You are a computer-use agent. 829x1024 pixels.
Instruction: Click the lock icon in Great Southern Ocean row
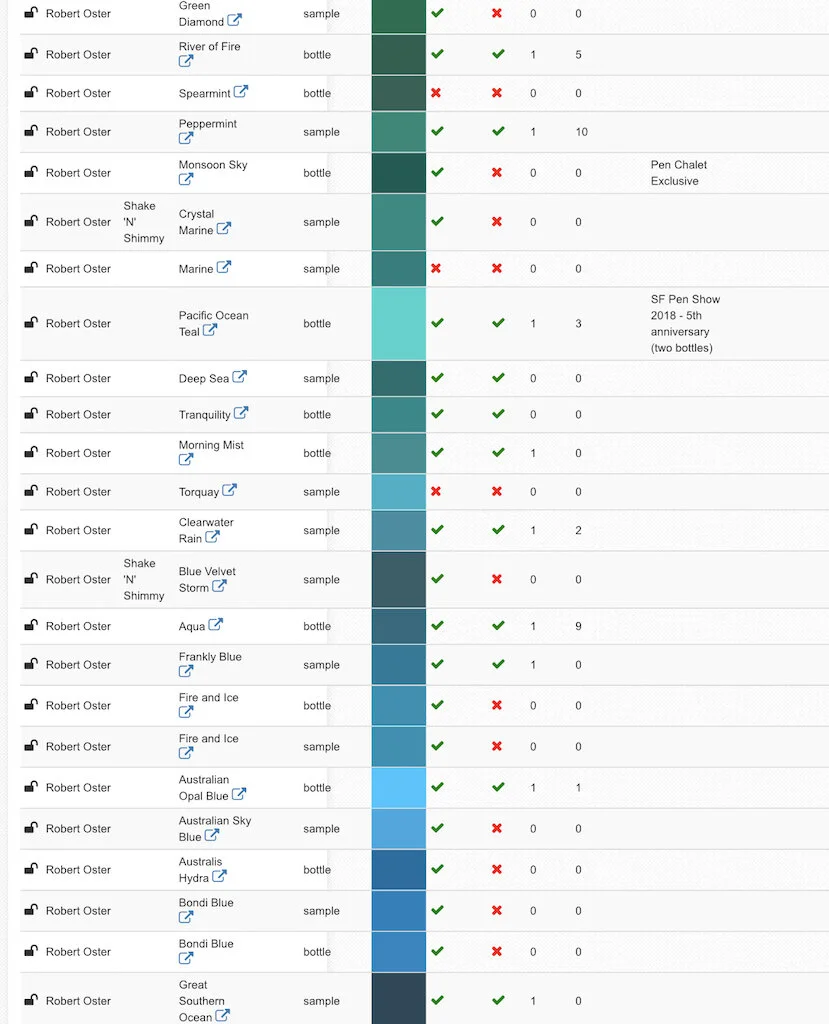[x=31, y=1000]
